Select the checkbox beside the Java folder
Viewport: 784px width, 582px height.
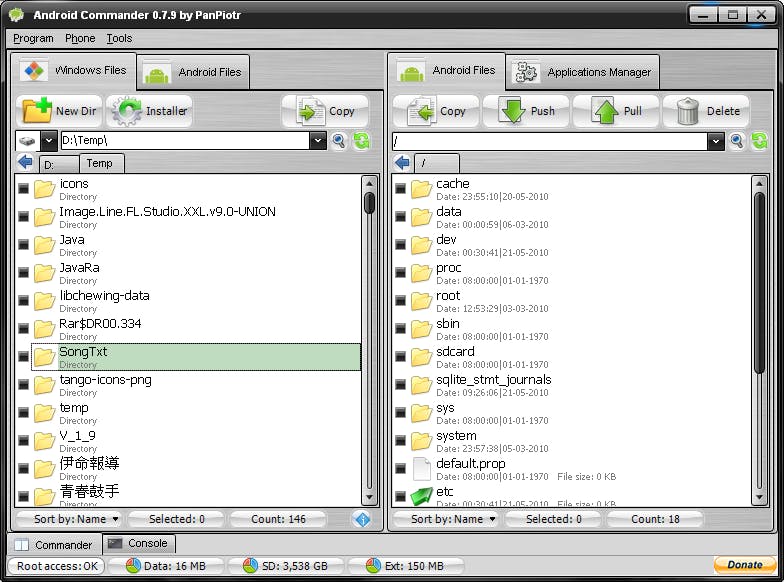click(x=24, y=244)
